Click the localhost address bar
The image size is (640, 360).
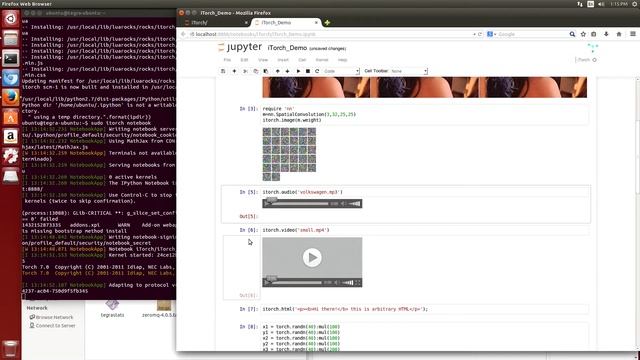tap(331, 34)
